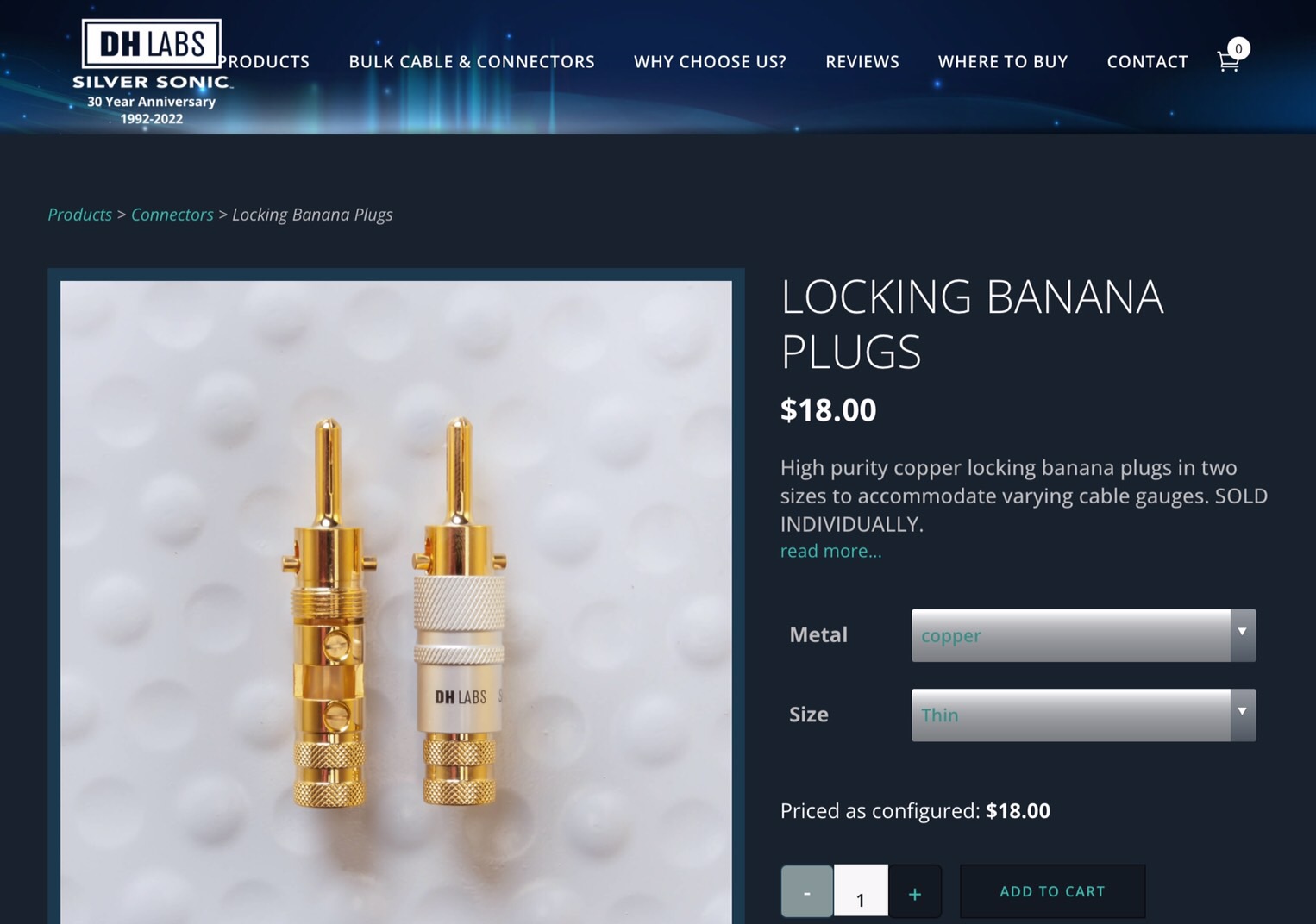This screenshot has height=924, width=1316.
Task: Click the DH Labs Silver Sonic logo
Action: pyautogui.click(x=152, y=72)
